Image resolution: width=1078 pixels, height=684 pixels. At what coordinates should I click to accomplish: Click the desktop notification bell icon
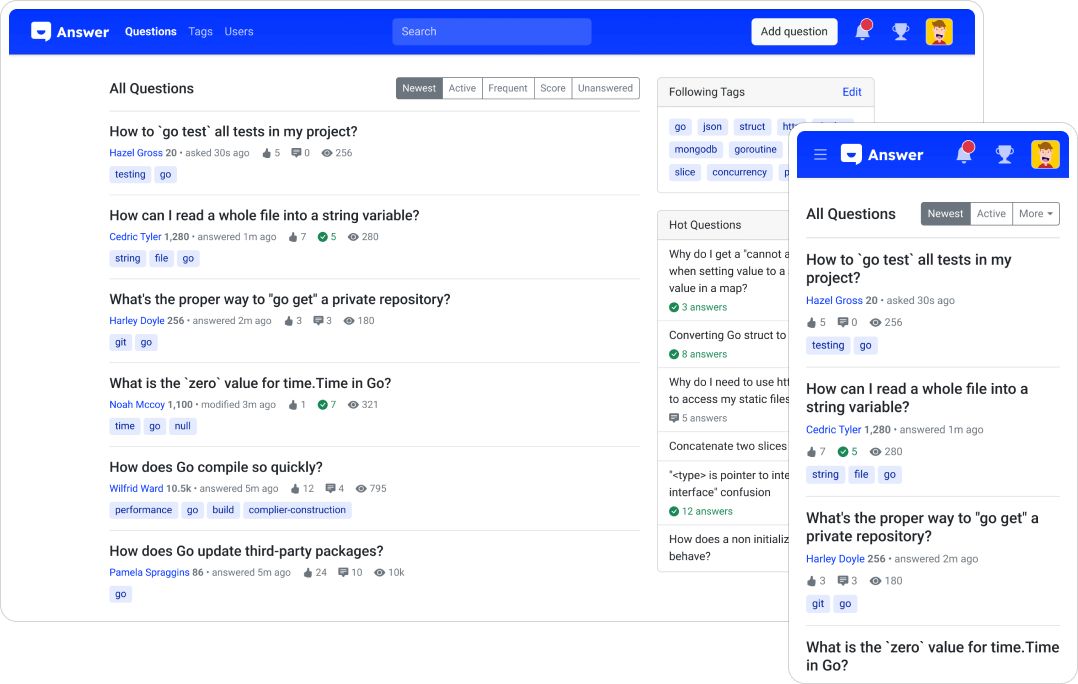862,32
